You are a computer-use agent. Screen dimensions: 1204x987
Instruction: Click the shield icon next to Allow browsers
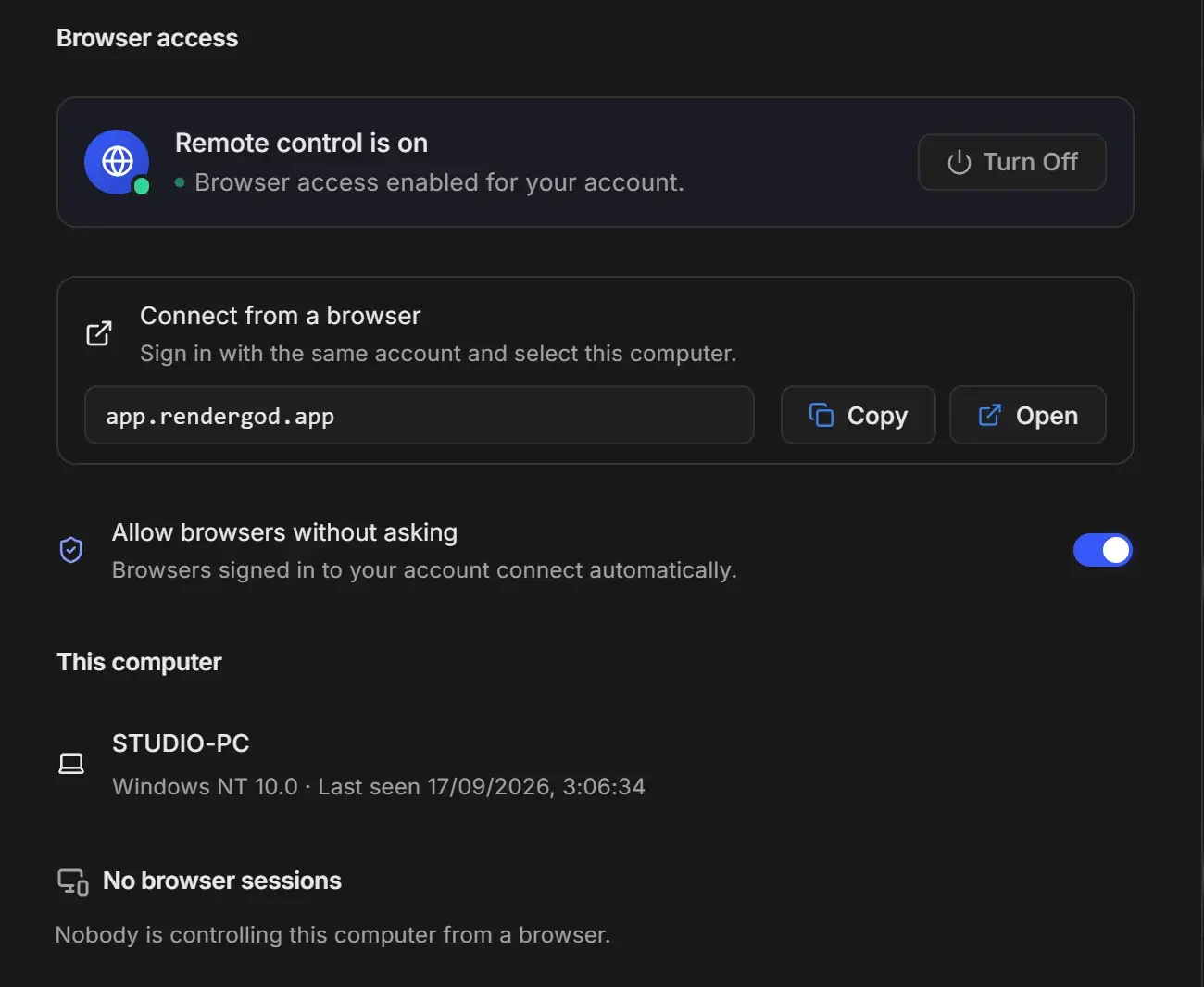[x=71, y=550]
